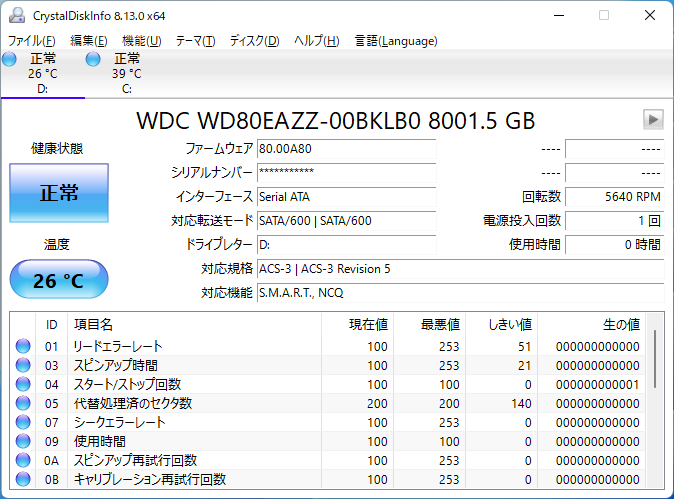Click the transfer mode field SATA/600 | SATA/600
This screenshot has height=499, width=674.
346,221
